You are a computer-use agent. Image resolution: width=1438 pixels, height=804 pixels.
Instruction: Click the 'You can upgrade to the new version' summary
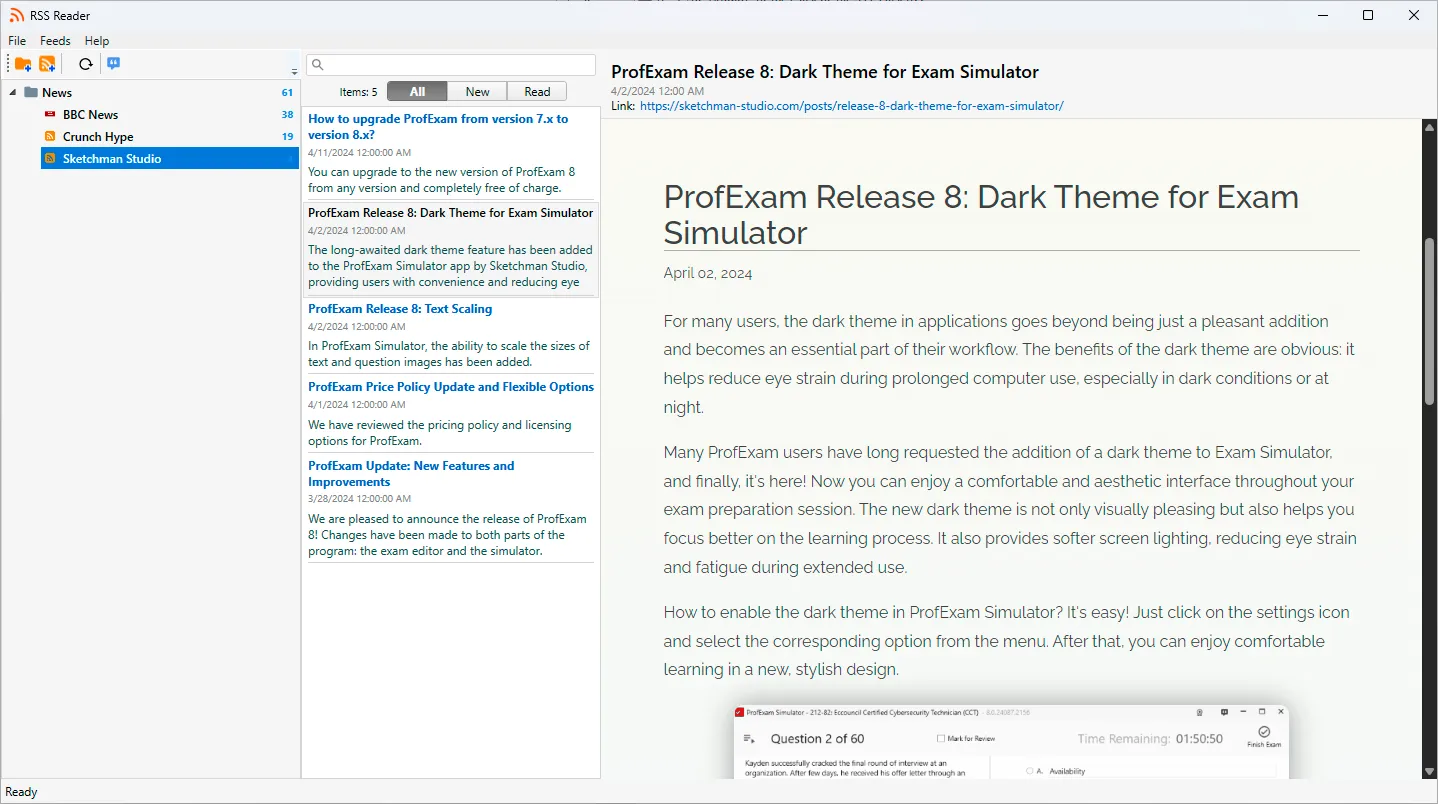pos(442,180)
